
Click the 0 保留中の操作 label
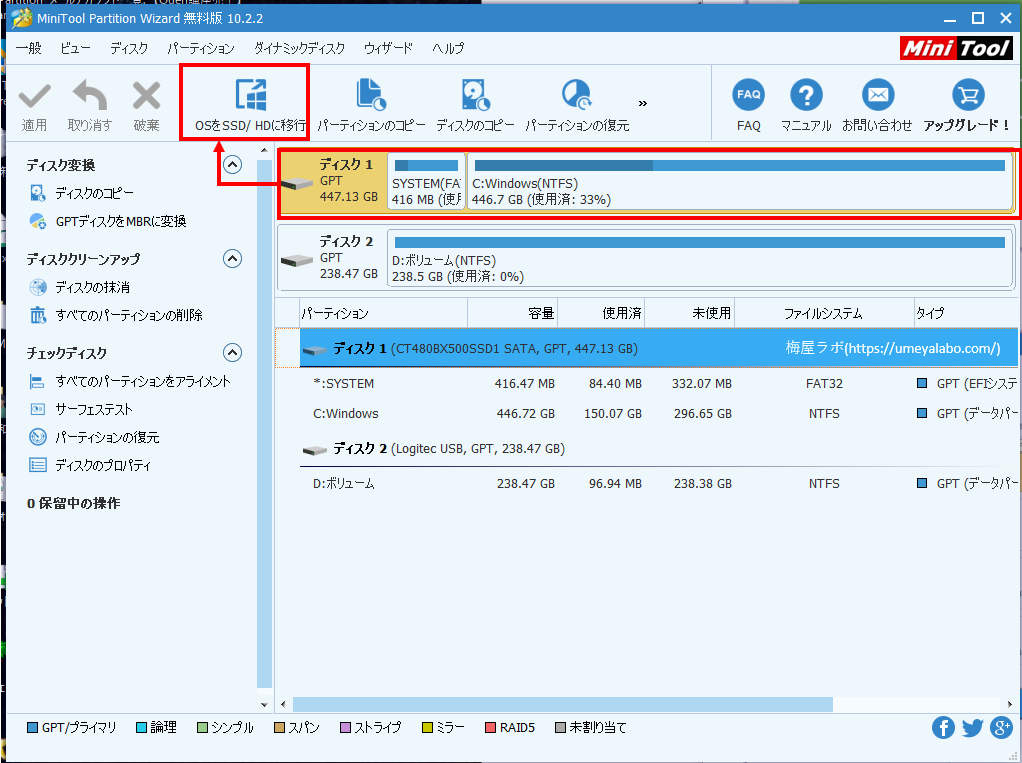74,503
